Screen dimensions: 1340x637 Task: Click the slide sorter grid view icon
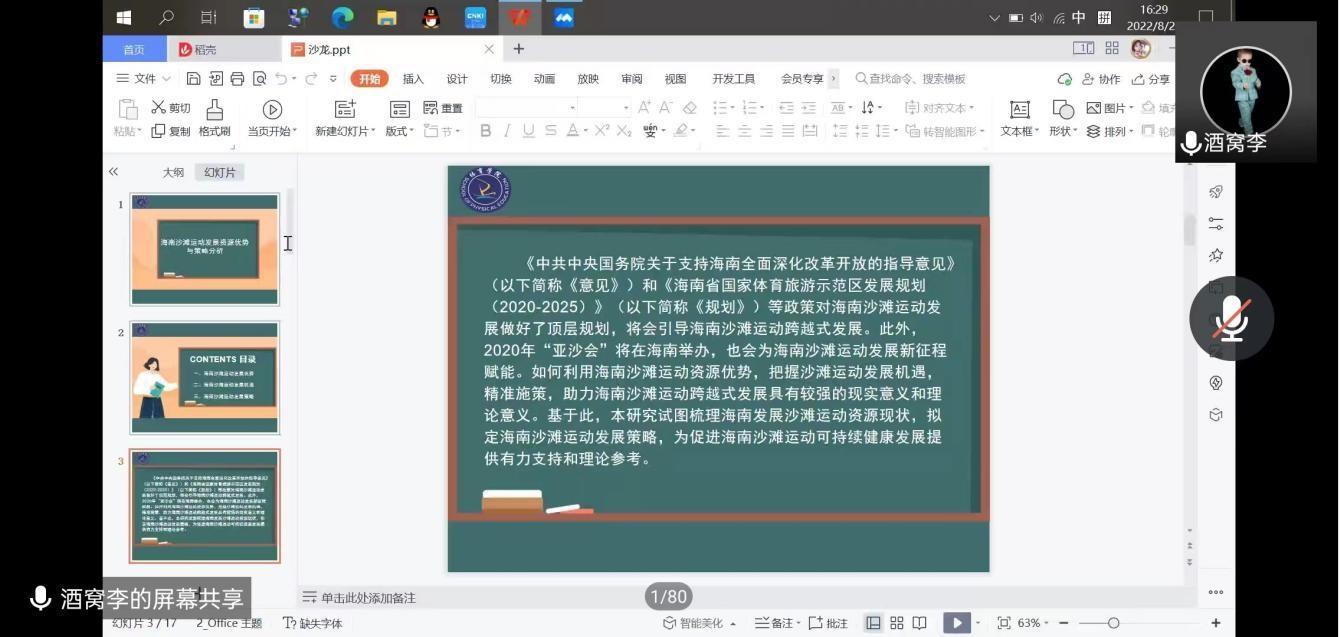(897, 623)
